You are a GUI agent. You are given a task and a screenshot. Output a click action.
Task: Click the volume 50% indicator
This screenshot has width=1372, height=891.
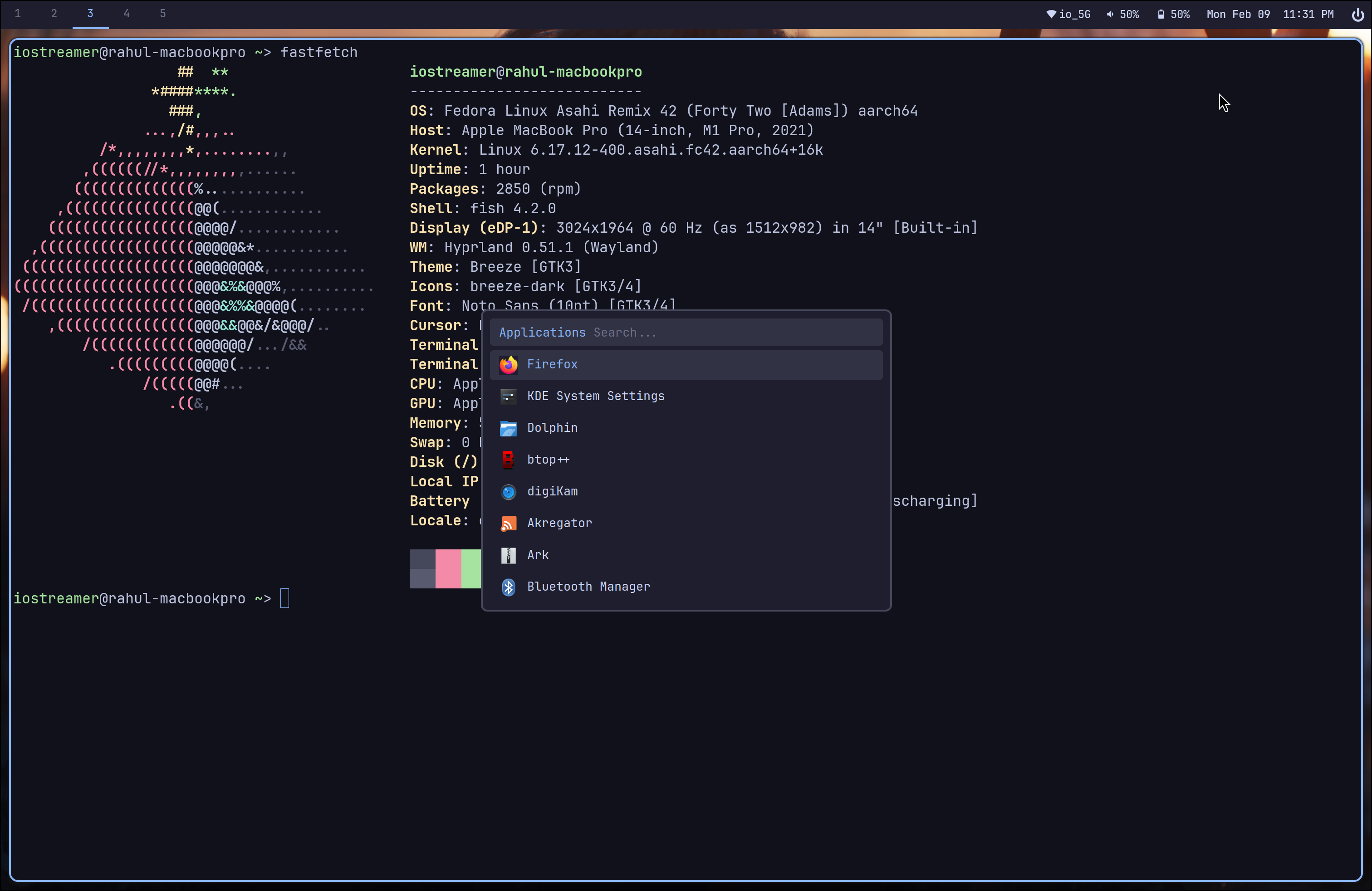tap(1122, 15)
